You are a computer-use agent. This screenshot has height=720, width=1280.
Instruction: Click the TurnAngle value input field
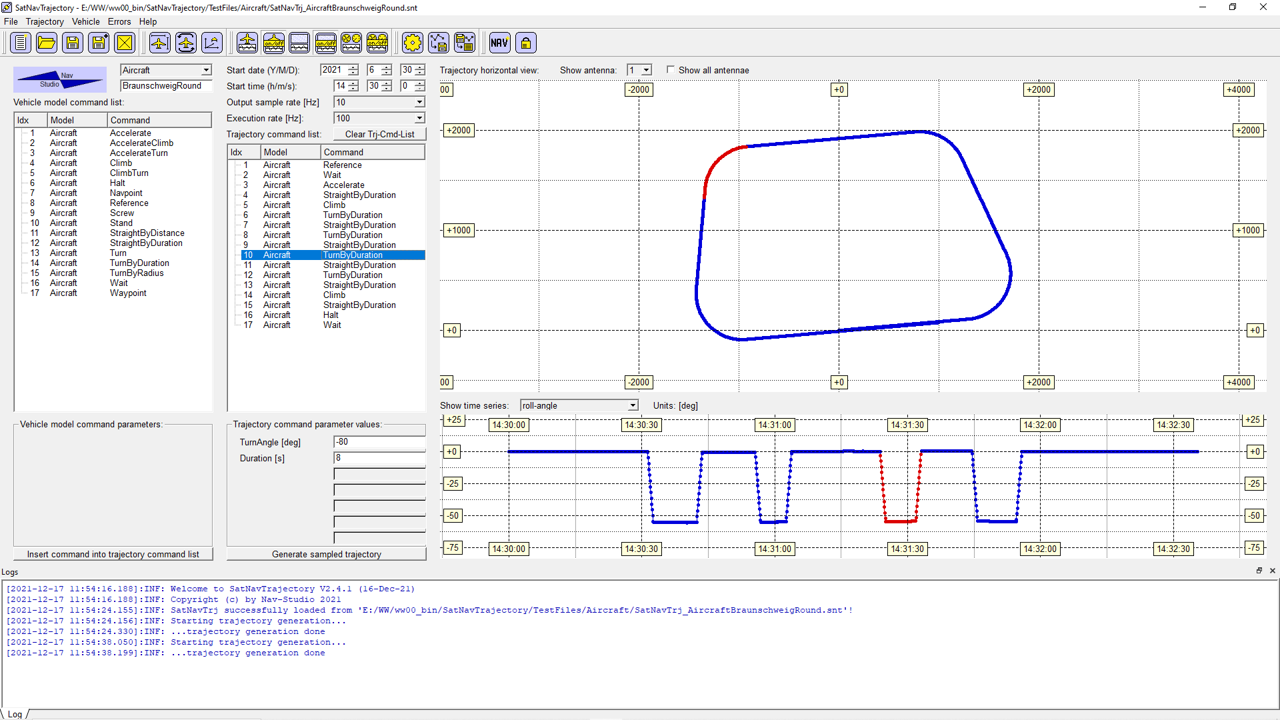click(379, 442)
